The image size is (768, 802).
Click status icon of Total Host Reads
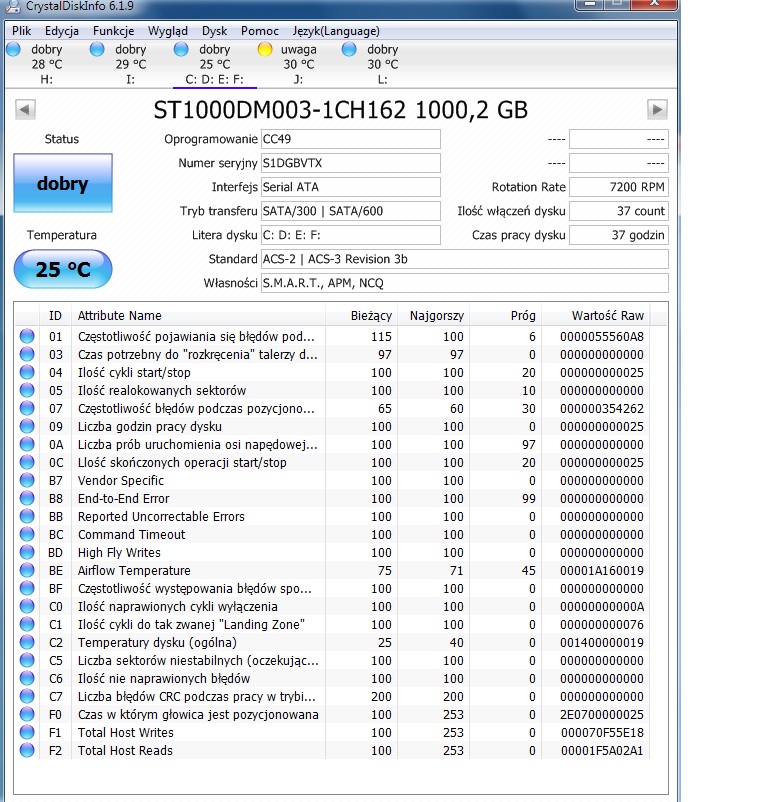tap(27, 750)
